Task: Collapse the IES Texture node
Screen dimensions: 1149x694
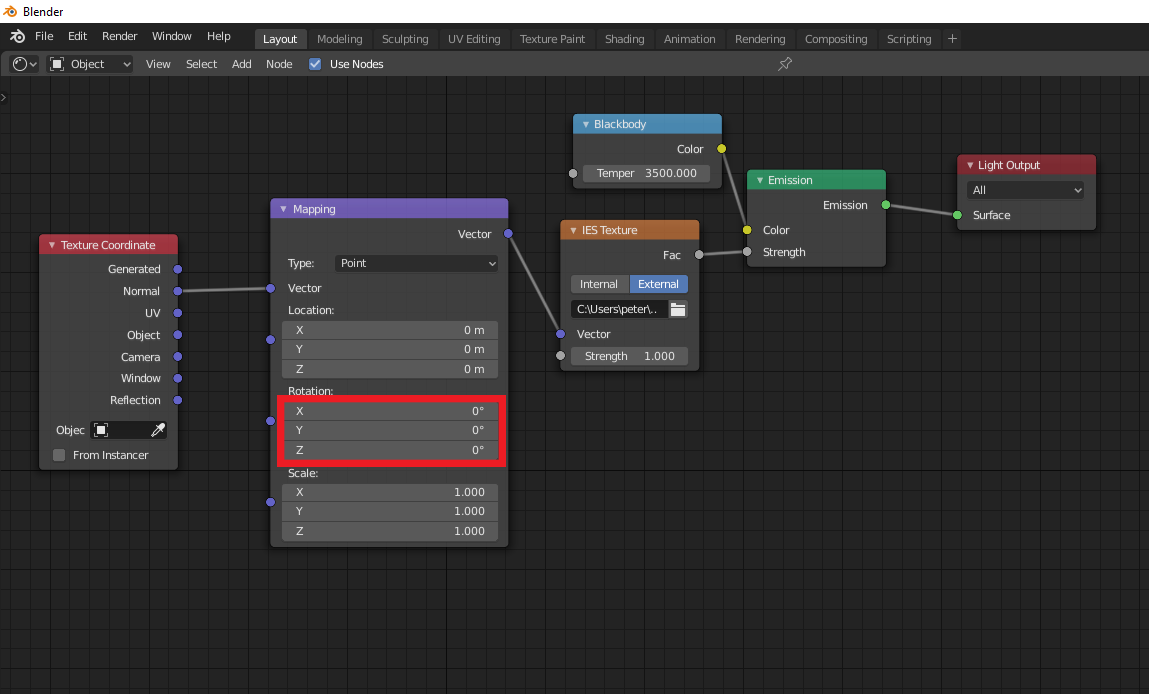Action: tap(573, 230)
